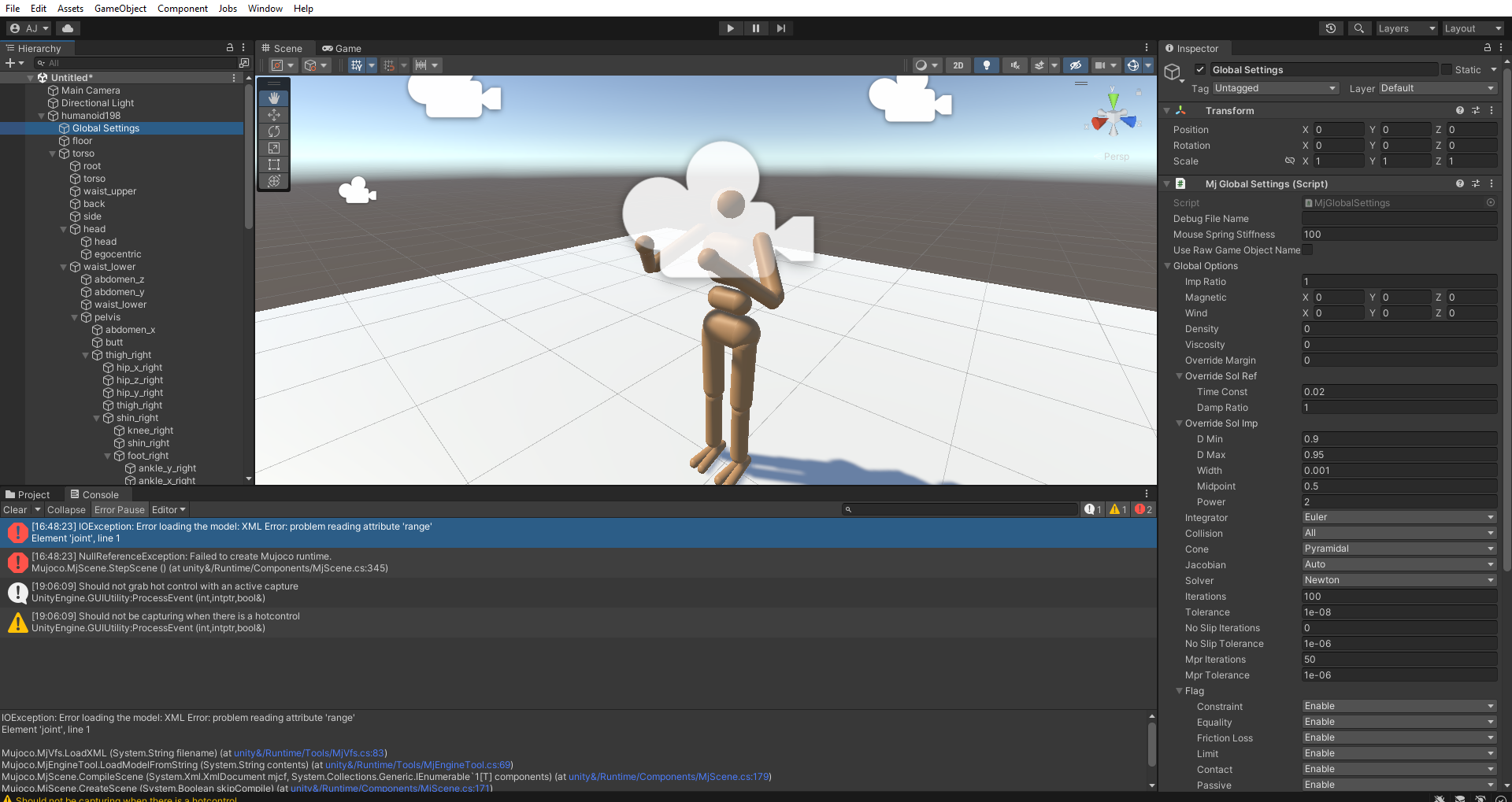Screen dimensions: 1512x802
Task: Select the Scale tool
Action: (x=273, y=148)
